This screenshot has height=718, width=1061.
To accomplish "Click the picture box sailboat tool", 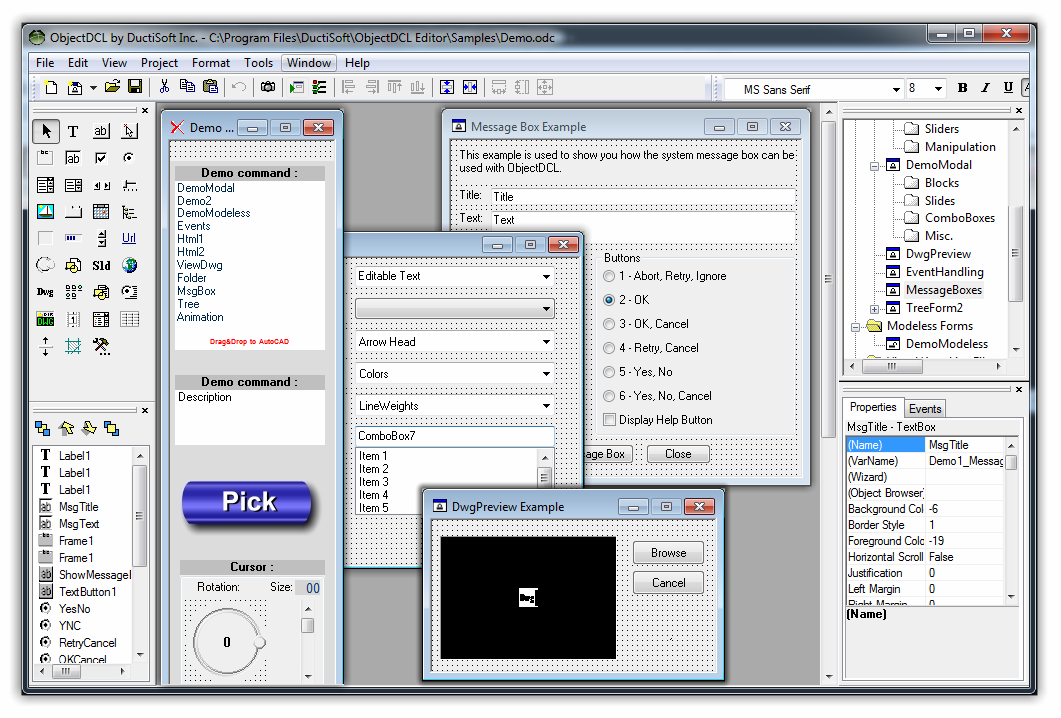I will [45, 212].
